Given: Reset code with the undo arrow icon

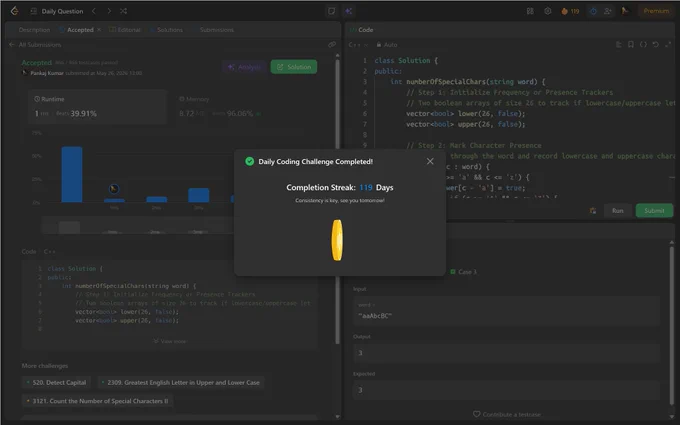Looking at the screenshot, I should [656, 44].
